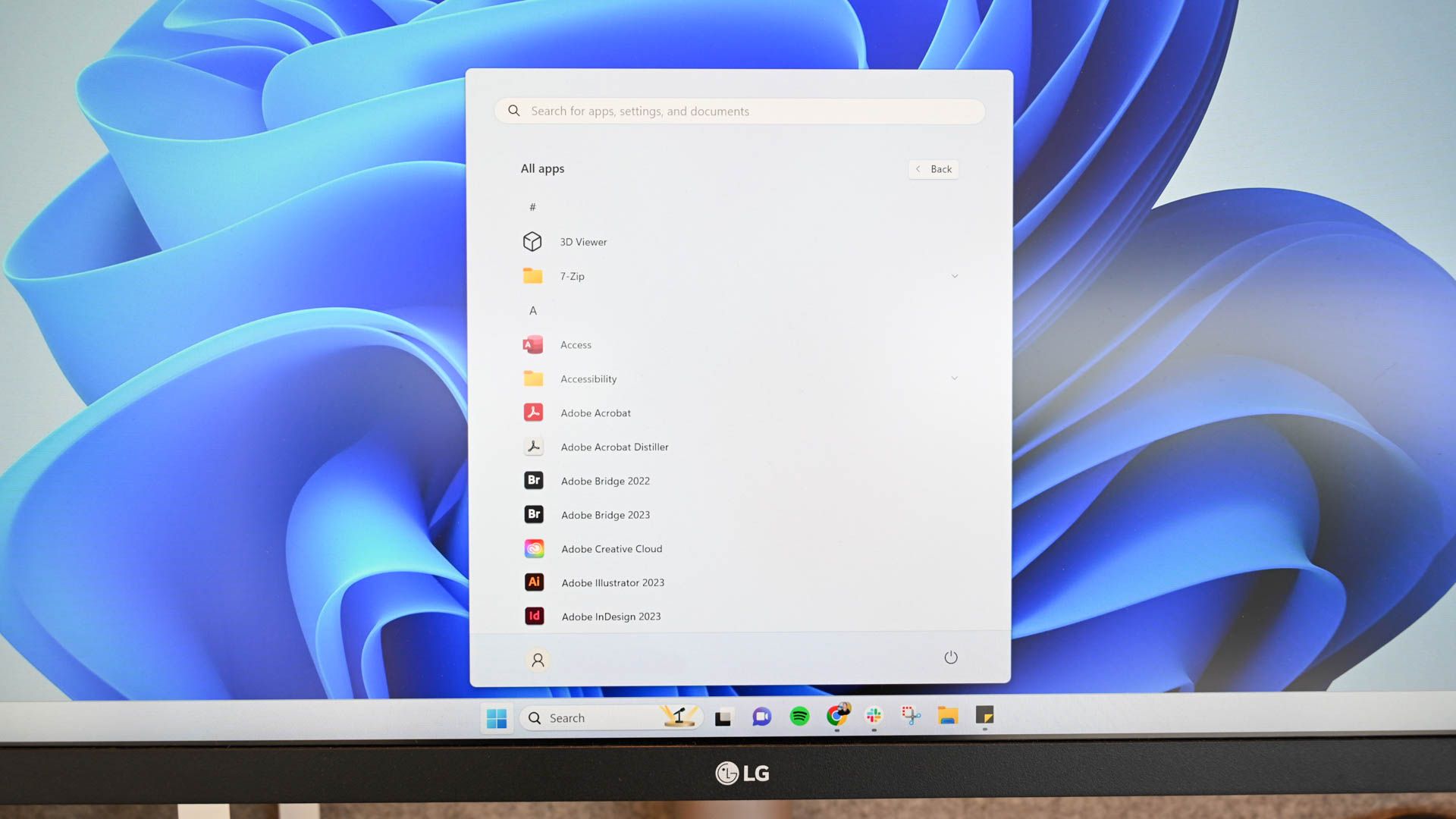Click the apps and settings search field

(739, 111)
